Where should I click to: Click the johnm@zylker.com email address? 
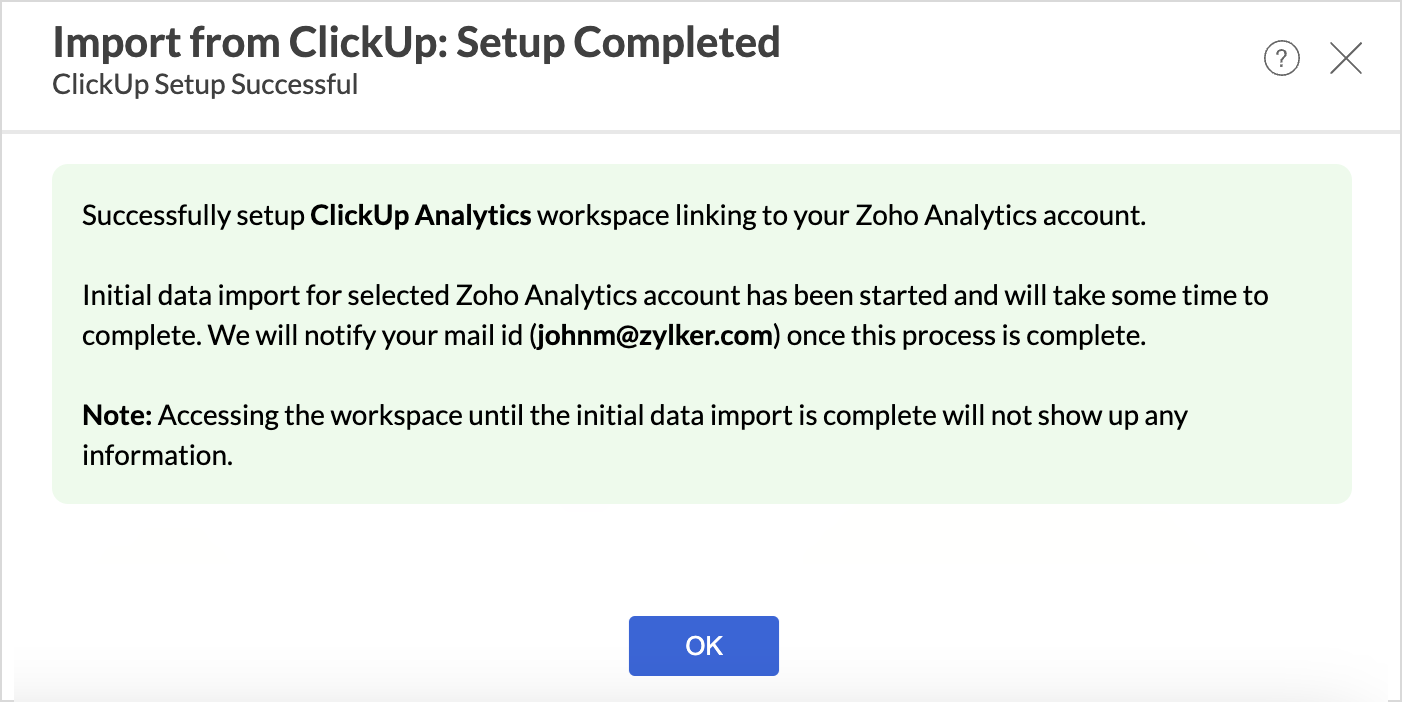click(x=656, y=336)
